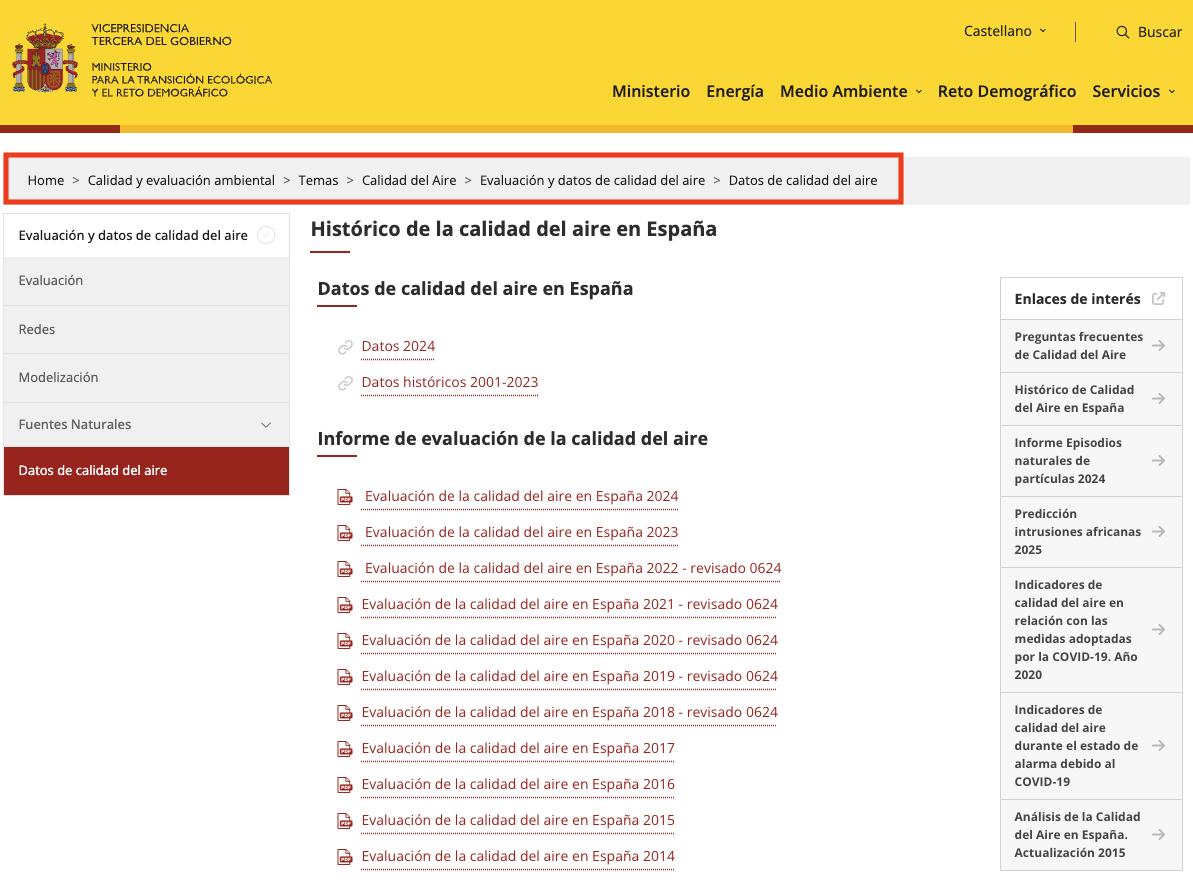Select Redes in the left sidebar
The height and width of the screenshot is (882, 1193).
tap(146, 330)
